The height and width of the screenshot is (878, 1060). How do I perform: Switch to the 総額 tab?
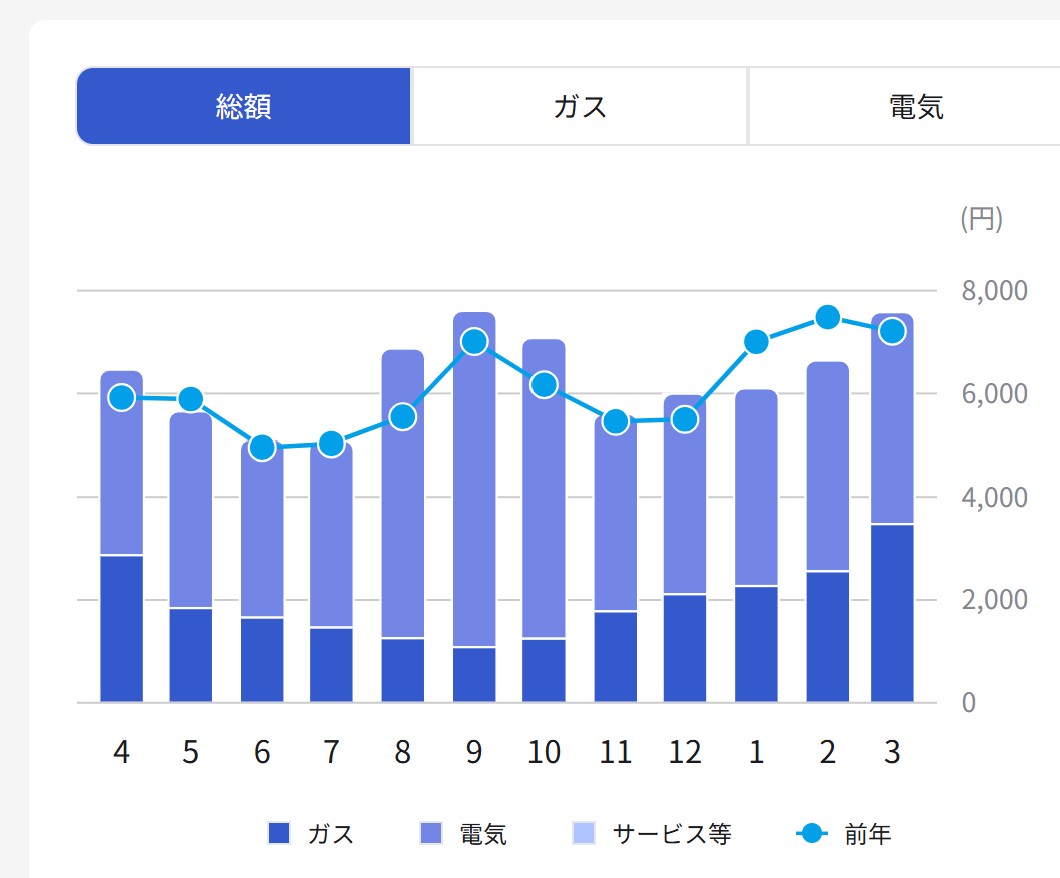(x=243, y=107)
